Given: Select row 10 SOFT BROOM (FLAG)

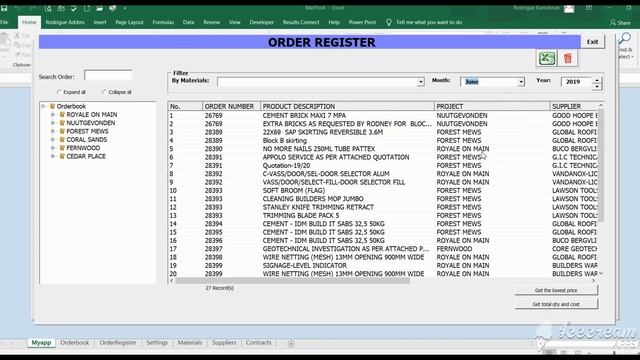Looking at the screenshot, I should click(x=383, y=191).
